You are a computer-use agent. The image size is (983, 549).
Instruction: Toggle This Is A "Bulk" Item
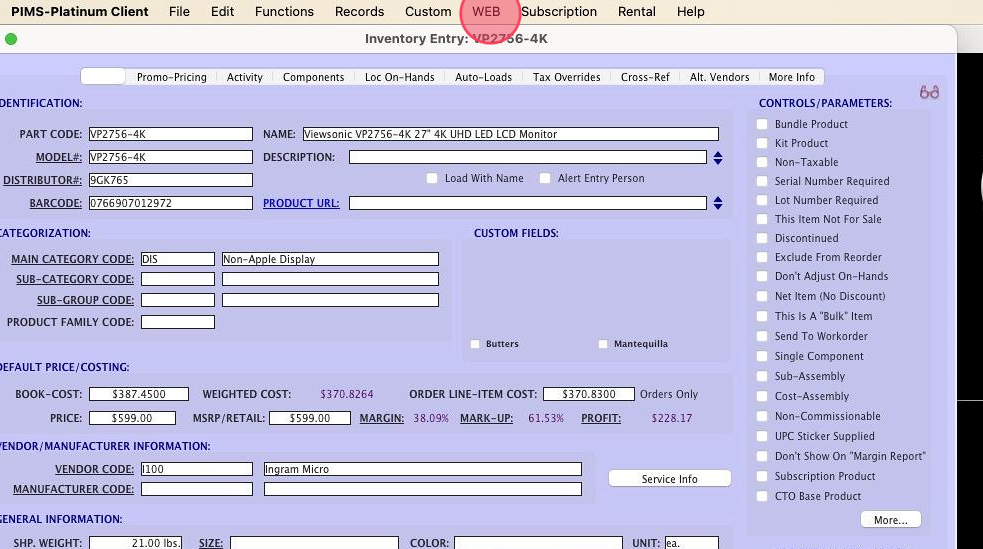click(x=762, y=316)
